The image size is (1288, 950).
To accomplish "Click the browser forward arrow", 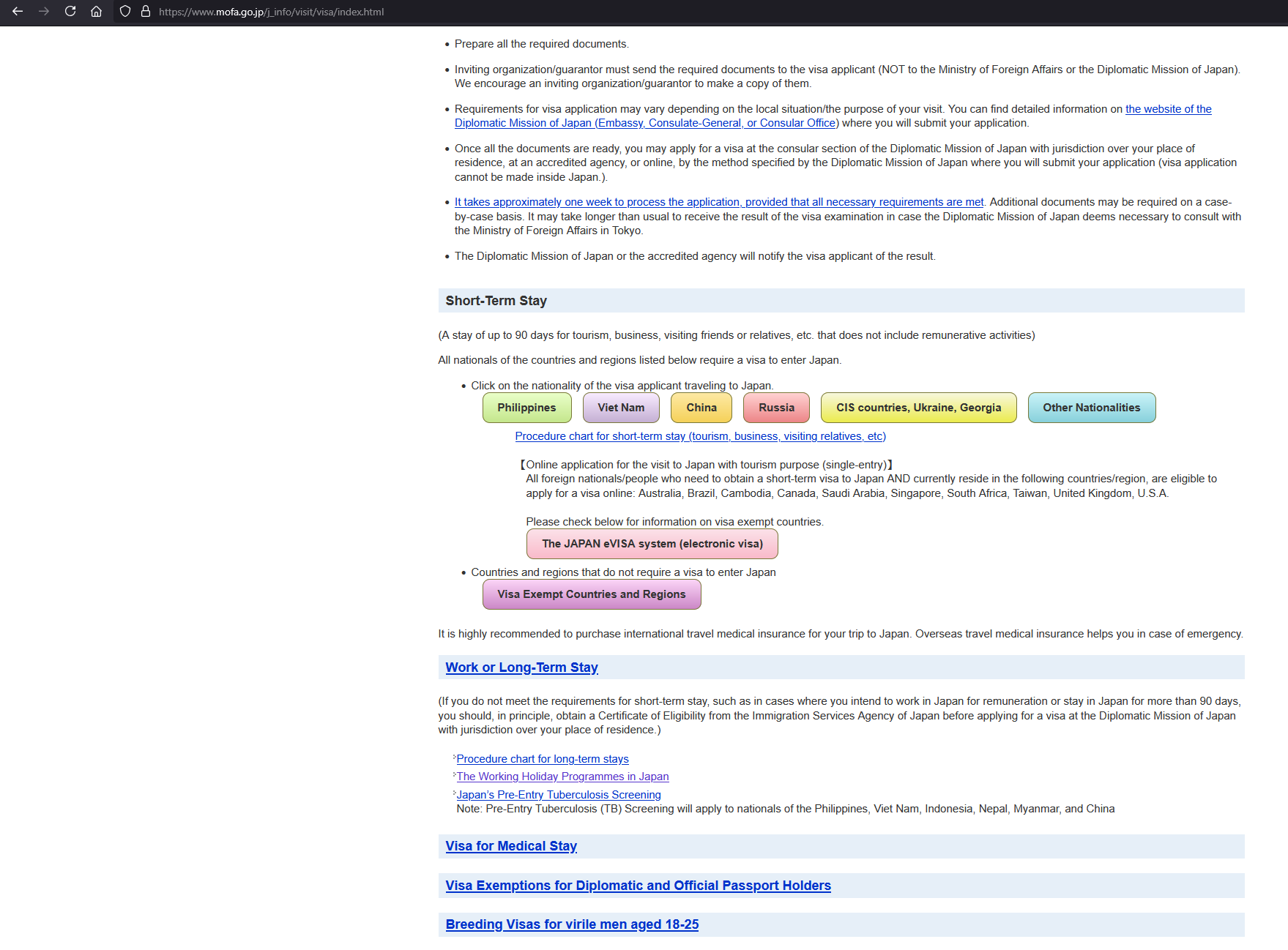I will [x=44, y=12].
